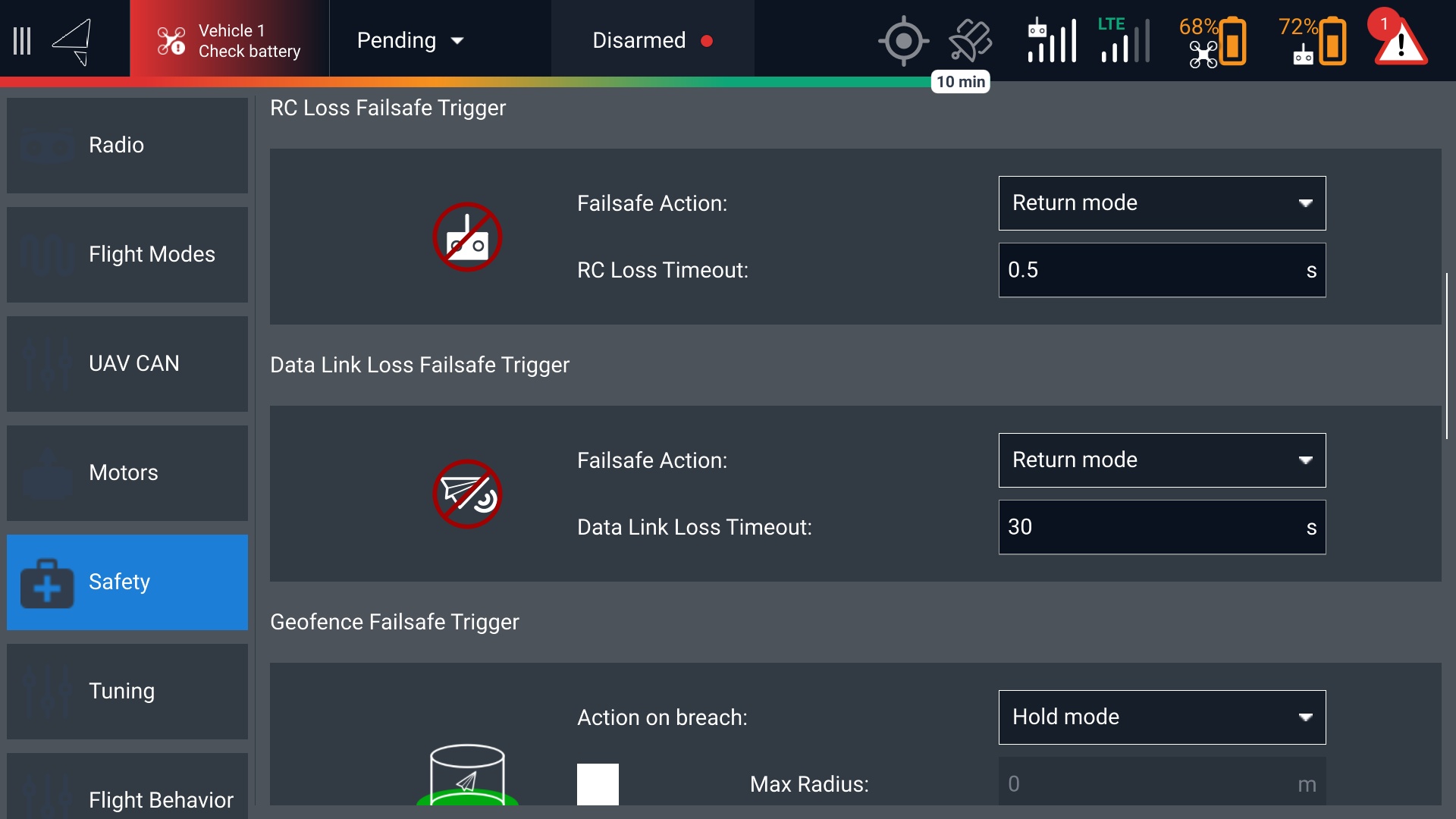Click the satellite status icon
The width and height of the screenshot is (1456, 819).
tap(970, 41)
